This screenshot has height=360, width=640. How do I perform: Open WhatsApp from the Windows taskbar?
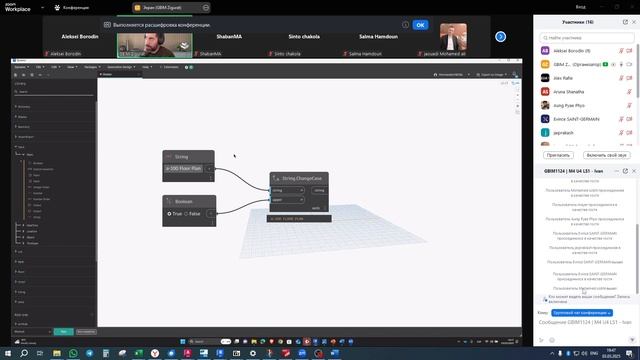[73, 353]
